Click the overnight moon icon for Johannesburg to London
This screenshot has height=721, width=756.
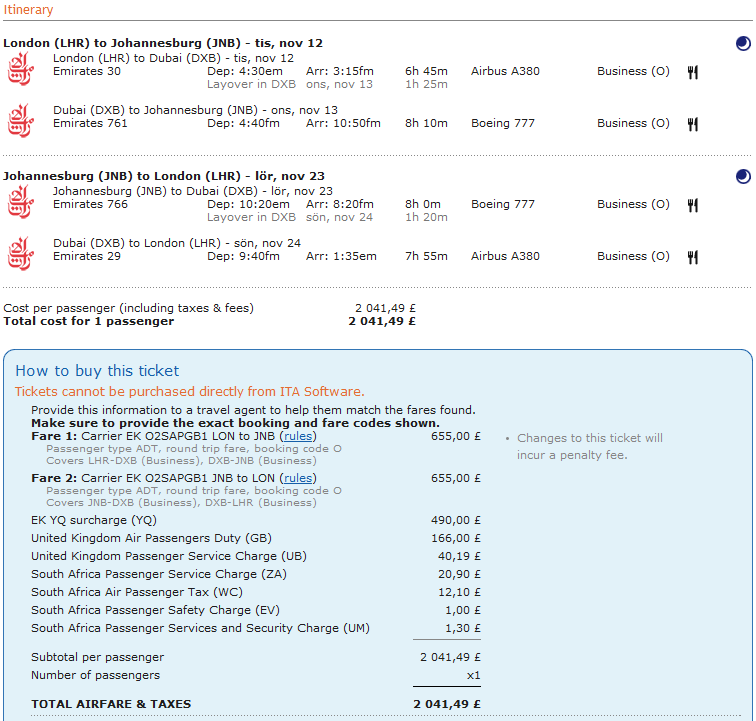pyautogui.click(x=743, y=177)
